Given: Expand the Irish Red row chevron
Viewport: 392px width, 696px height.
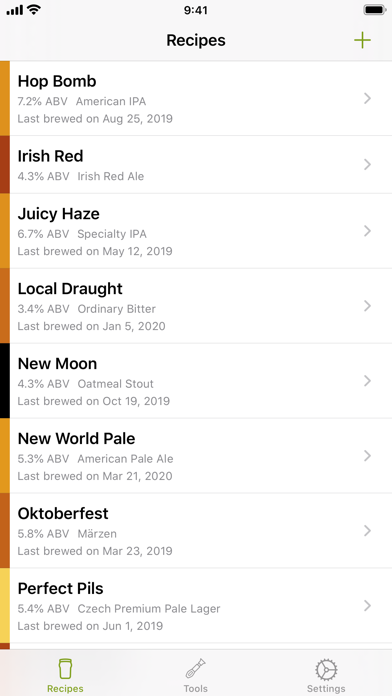Looking at the screenshot, I should 367,165.
